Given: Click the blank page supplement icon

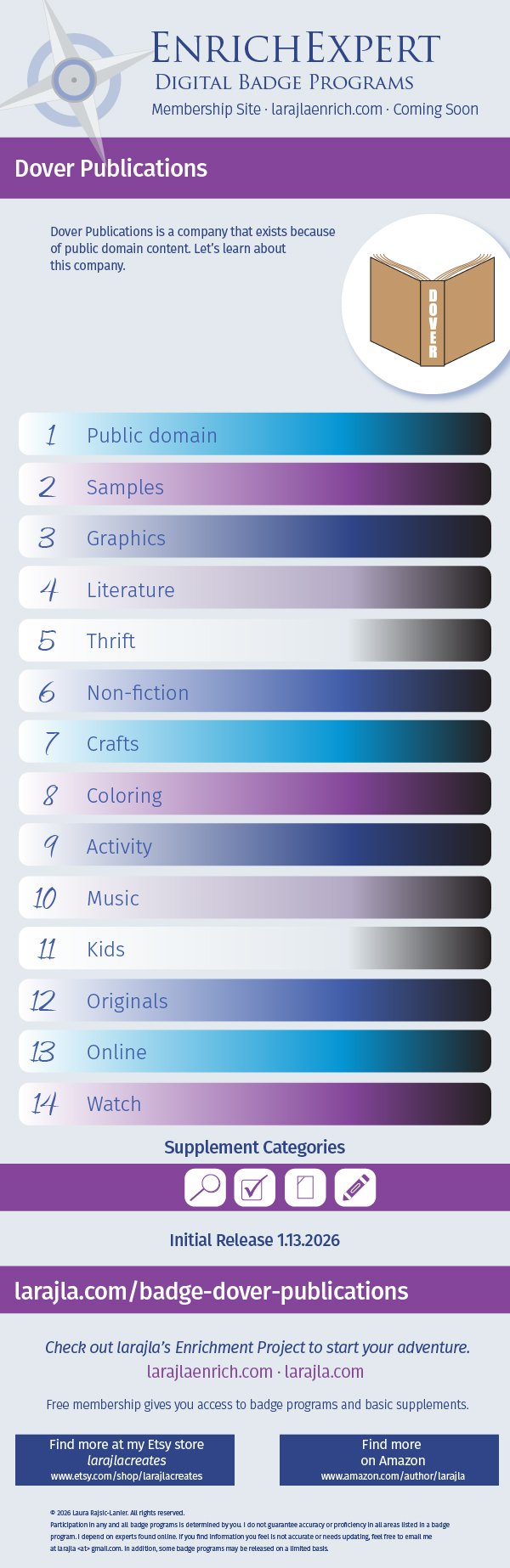Looking at the screenshot, I should [305, 1187].
